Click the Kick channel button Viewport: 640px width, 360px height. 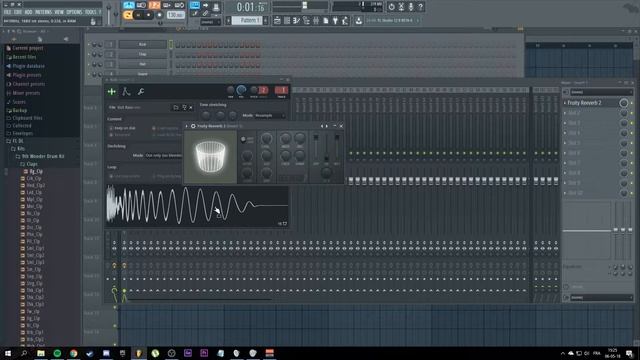pyautogui.click(x=142, y=44)
